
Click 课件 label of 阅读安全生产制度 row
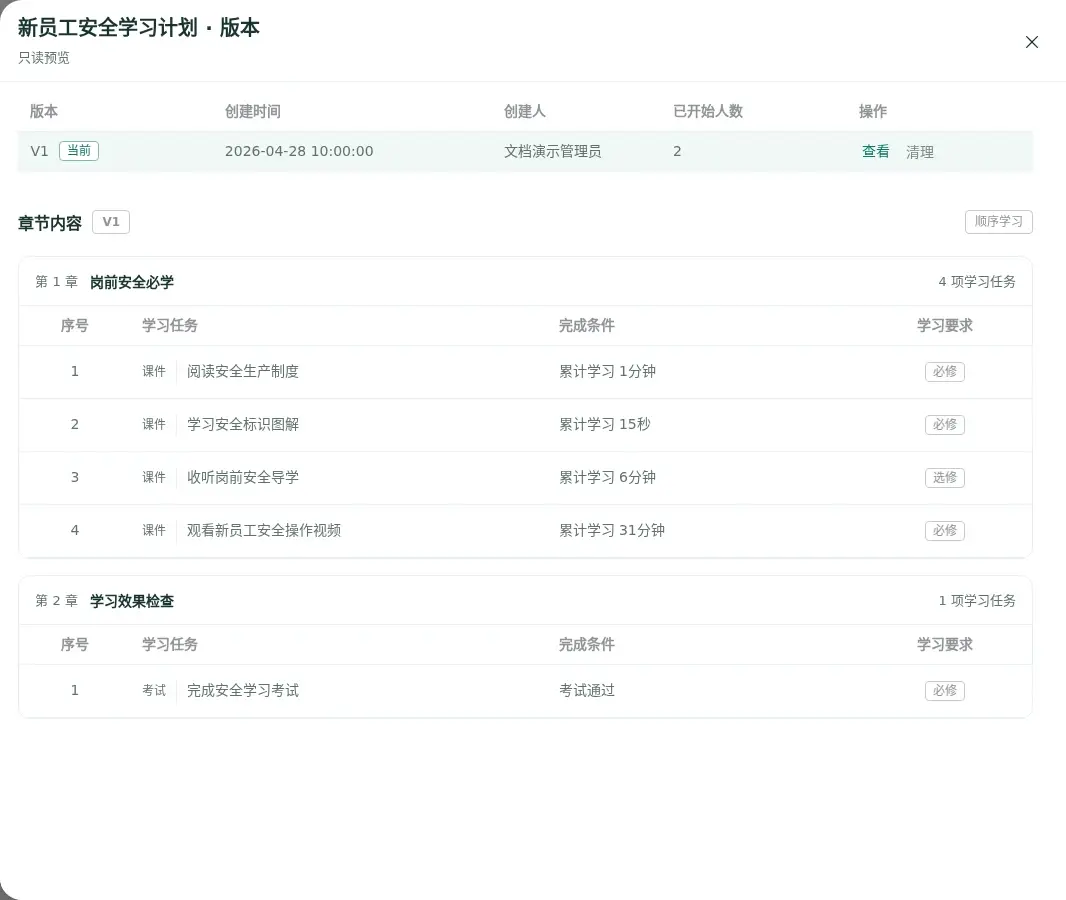point(154,371)
